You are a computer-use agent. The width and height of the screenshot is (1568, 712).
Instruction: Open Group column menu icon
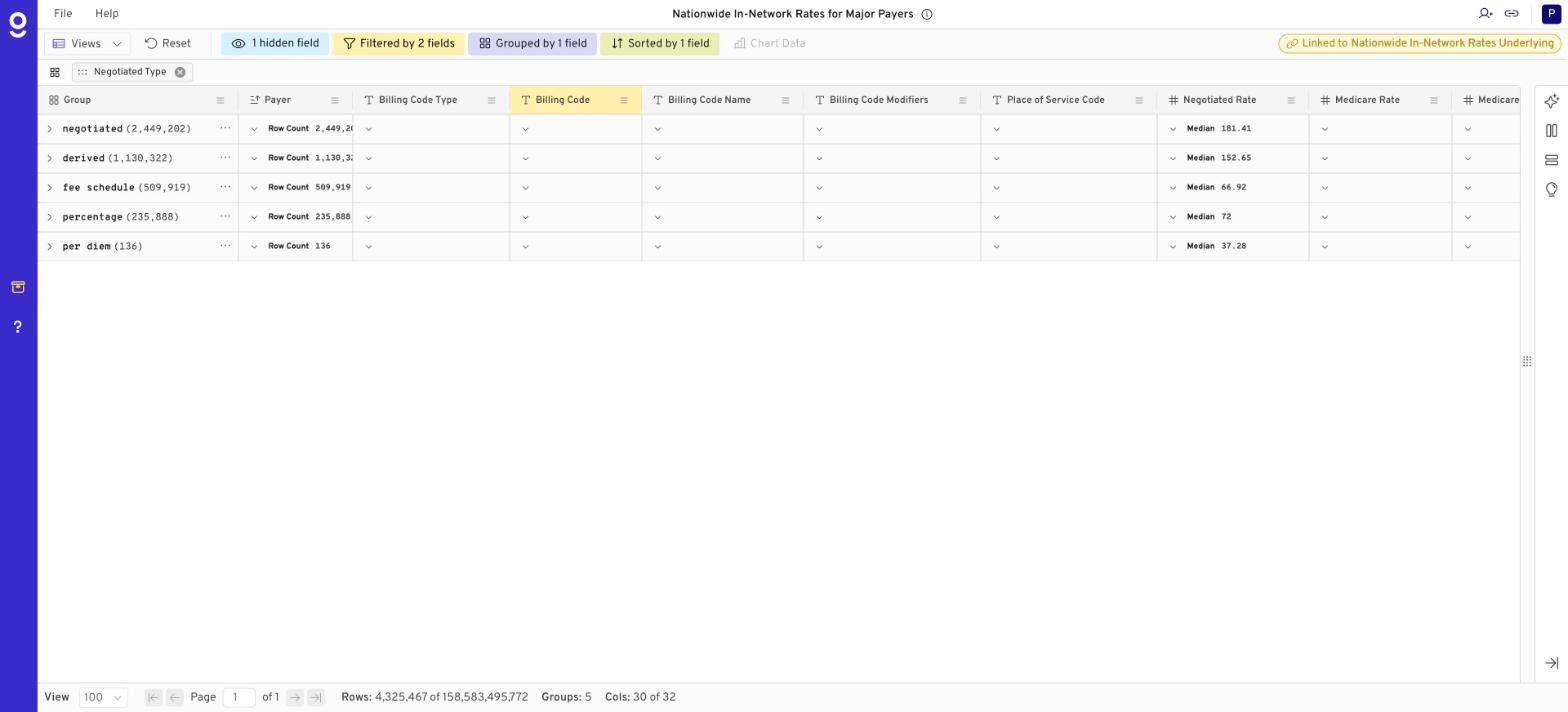pyautogui.click(x=220, y=100)
